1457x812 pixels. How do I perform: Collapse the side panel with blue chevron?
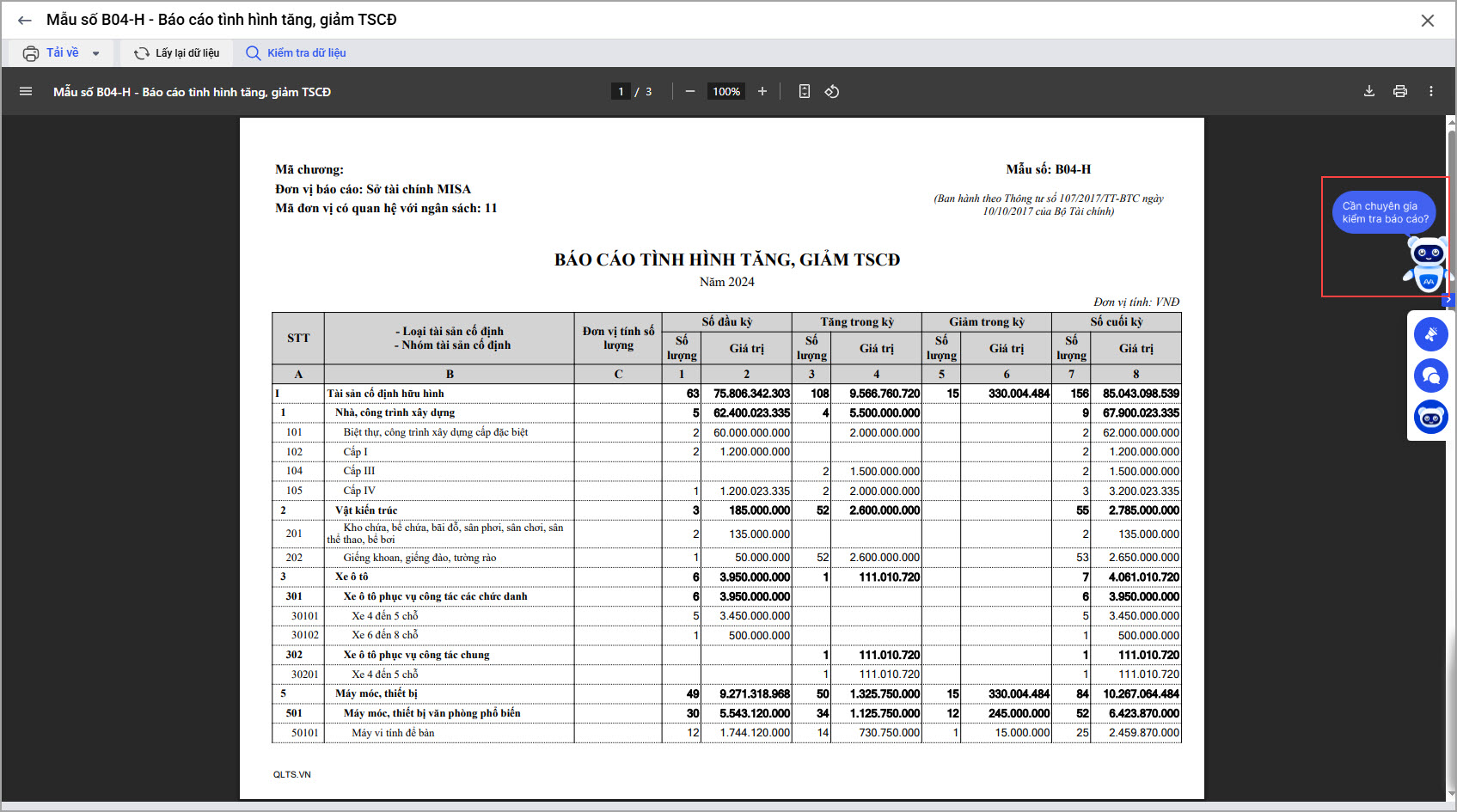1448,300
